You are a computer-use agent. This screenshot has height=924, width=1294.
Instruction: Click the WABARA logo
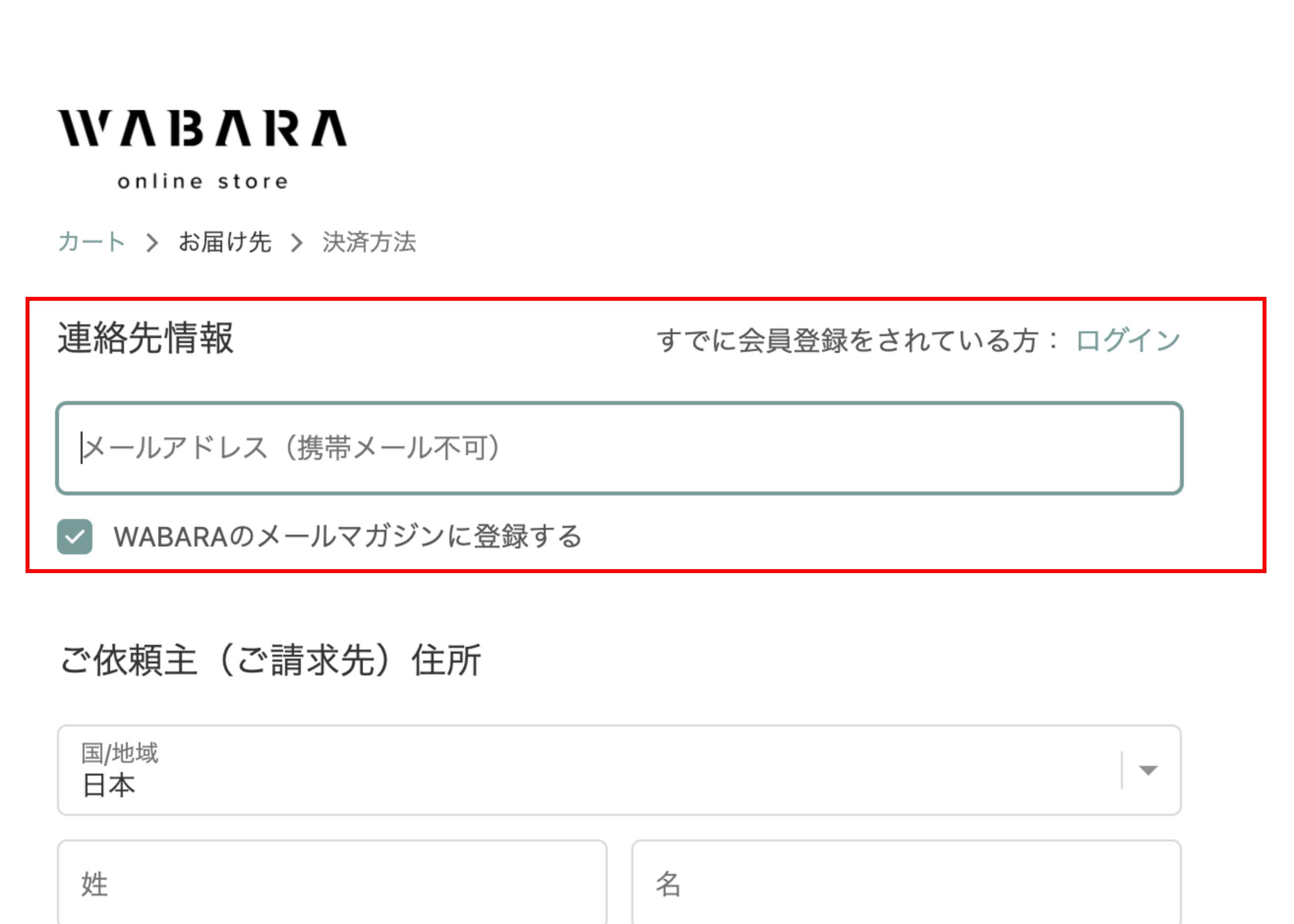[202, 129]
